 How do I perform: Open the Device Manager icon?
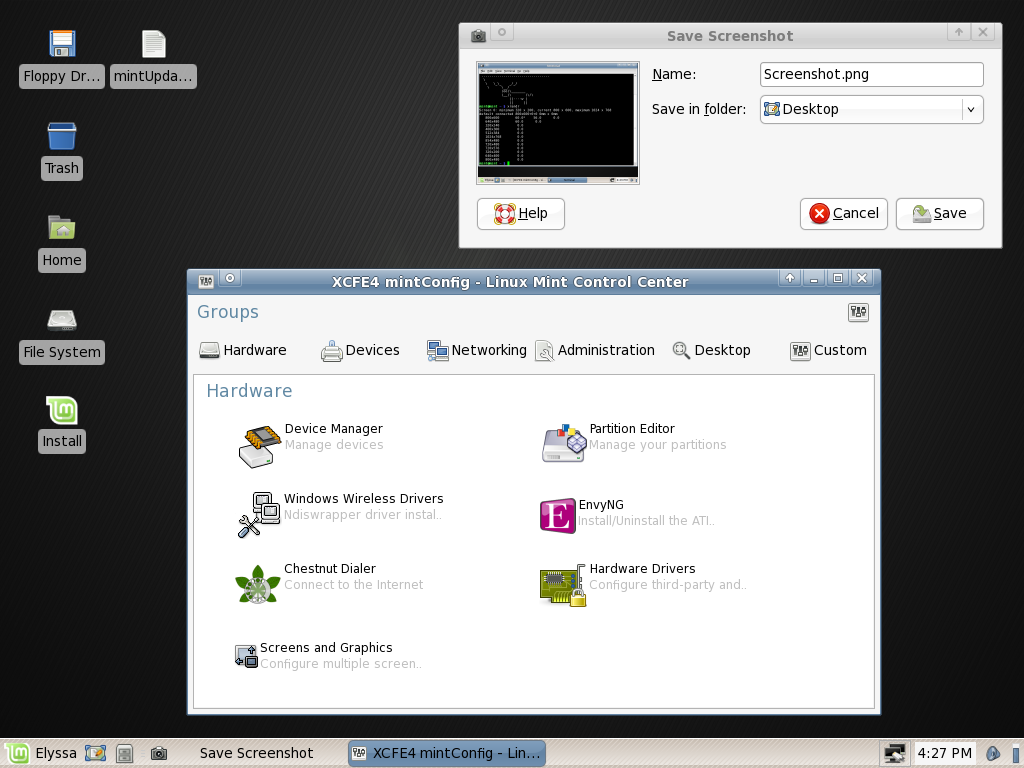(259, 446)
